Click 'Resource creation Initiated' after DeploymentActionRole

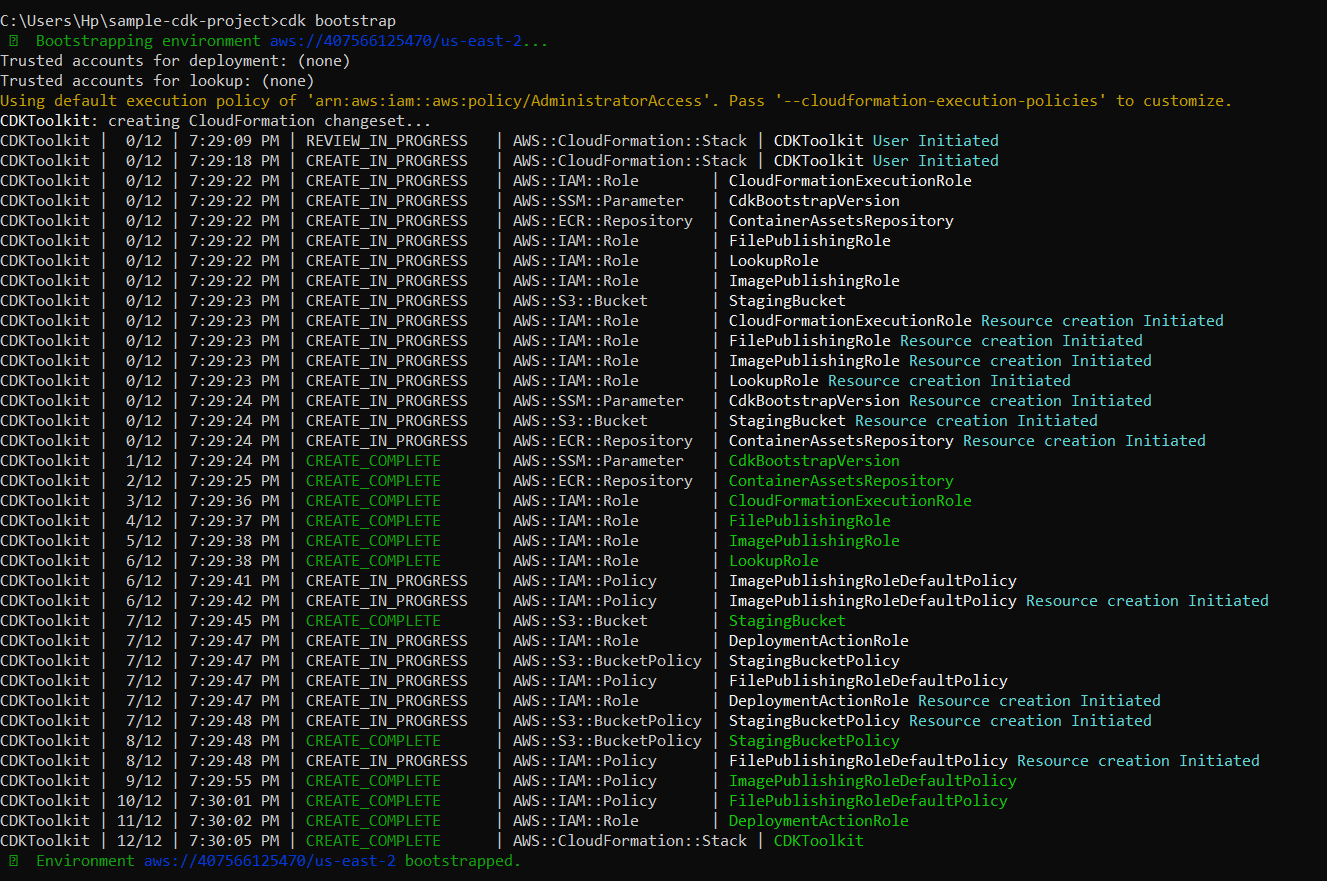coord(1039,701)
